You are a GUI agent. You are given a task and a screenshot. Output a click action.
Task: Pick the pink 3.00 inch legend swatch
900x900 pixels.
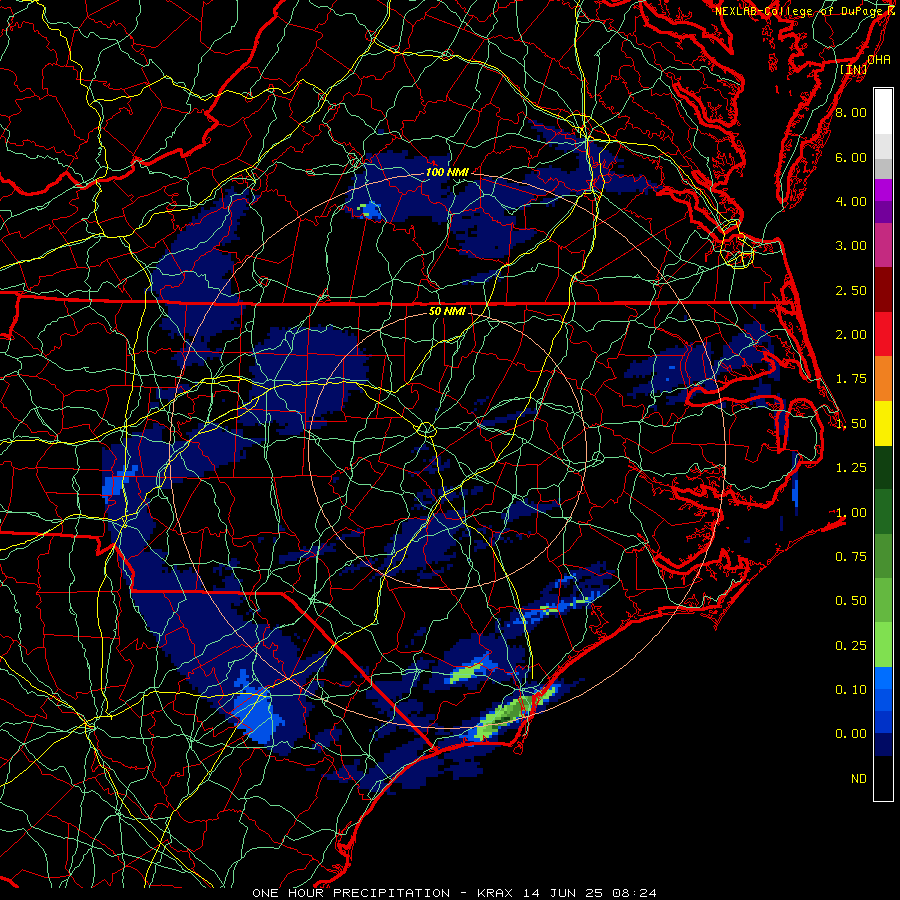883,245
